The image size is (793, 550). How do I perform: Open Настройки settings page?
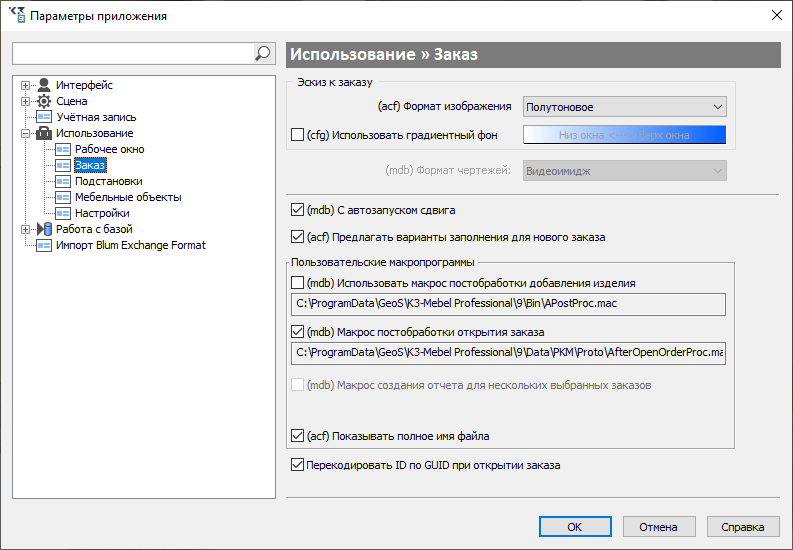[102, 213]
